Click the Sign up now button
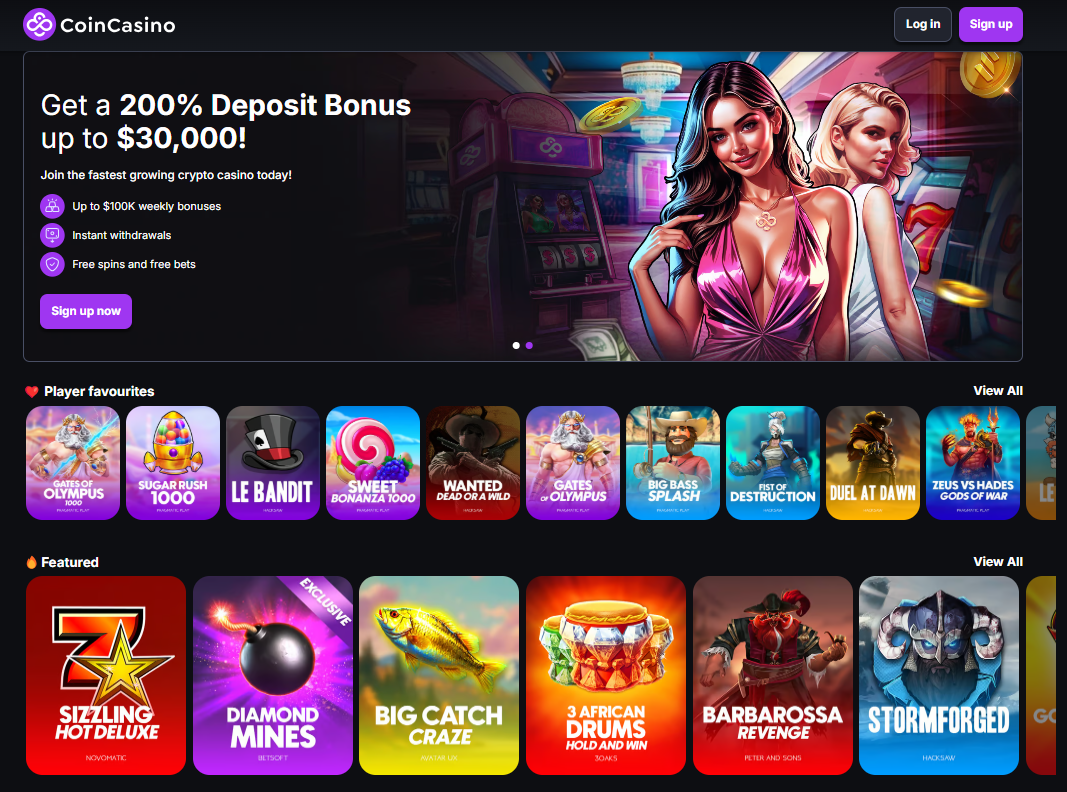Viewport: 1067px width, 792px height. [86, 312]
